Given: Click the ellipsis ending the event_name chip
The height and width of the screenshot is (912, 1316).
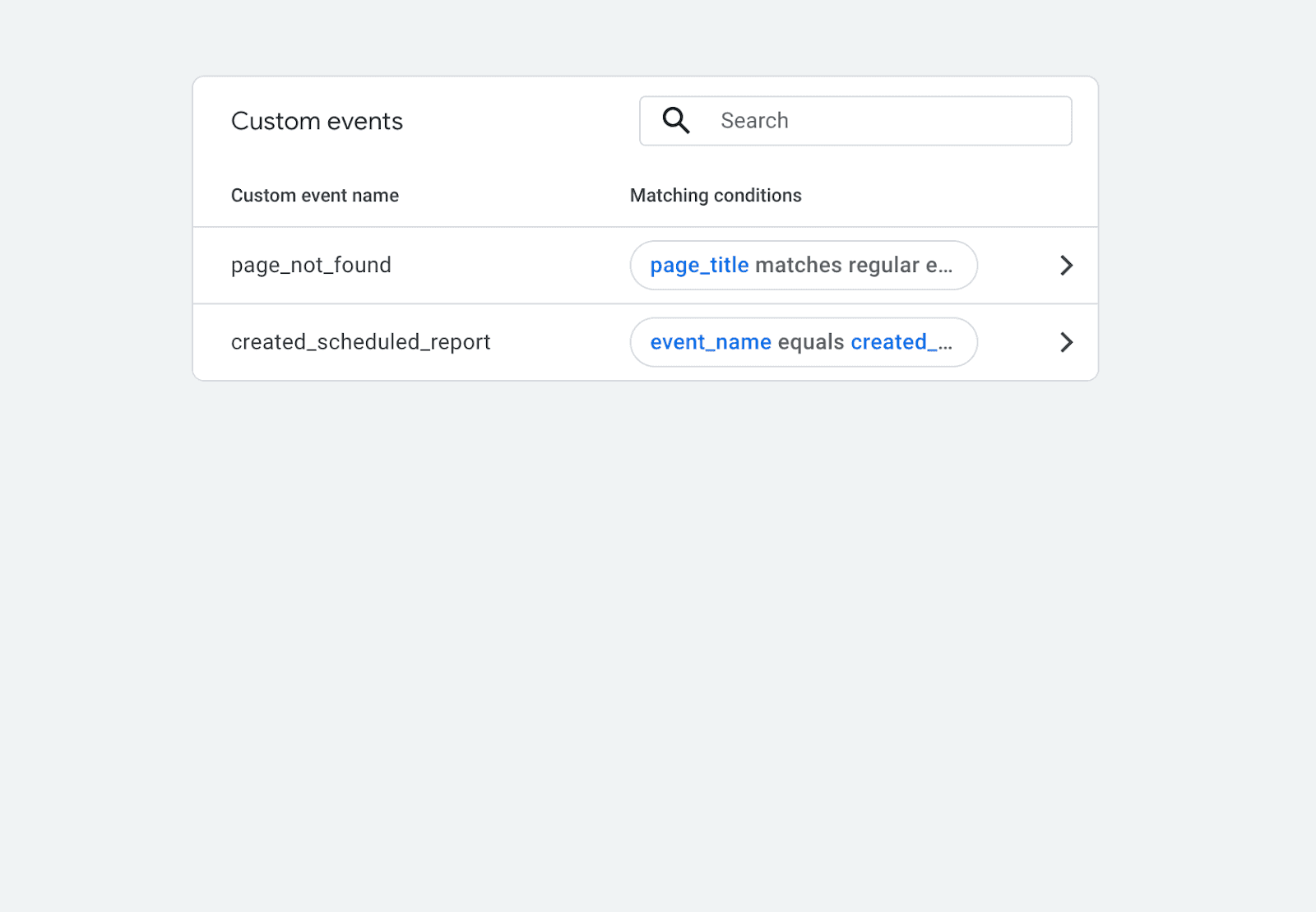Looking at the screenshot, I should point(946,345).
